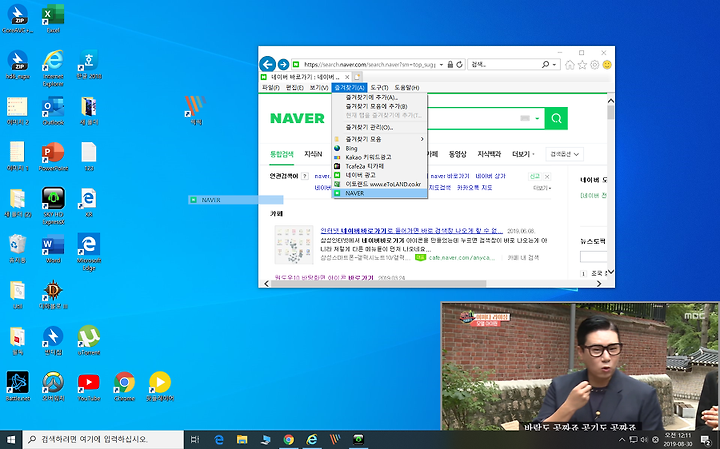Image resolution: width=720 pixels, height=449 pixels.
Task: Open the uTorrent desktop shortcut
Action: point(89,340)
